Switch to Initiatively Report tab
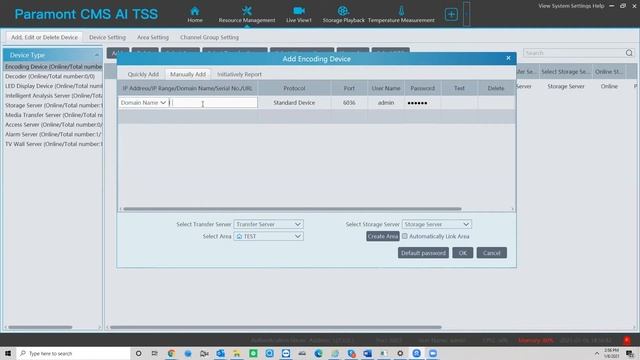Image resolution: width=640 pixels, height=360 pixels. (x=239, y=74)
